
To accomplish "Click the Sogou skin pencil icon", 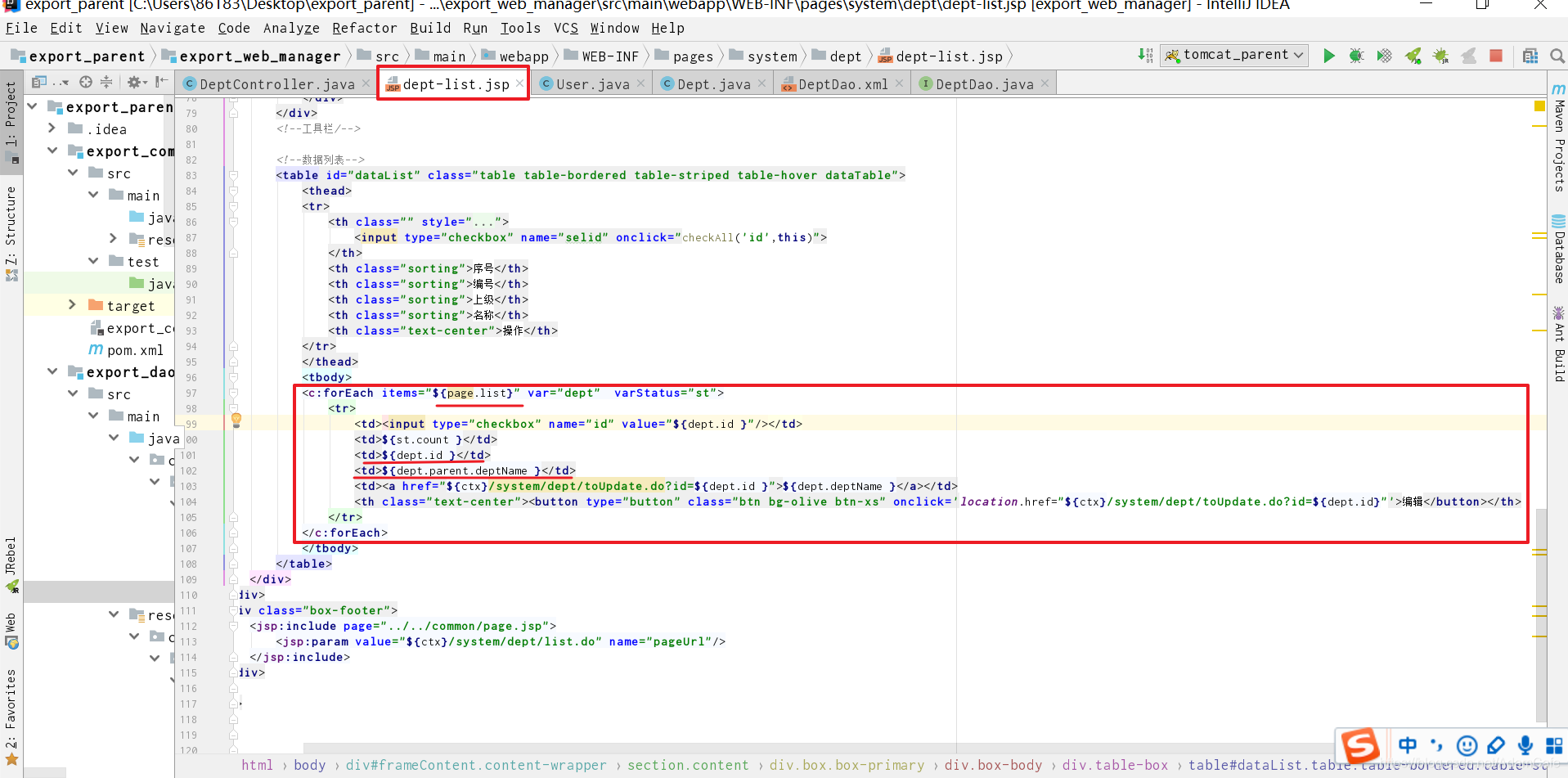I will (x=1496, y=745).
